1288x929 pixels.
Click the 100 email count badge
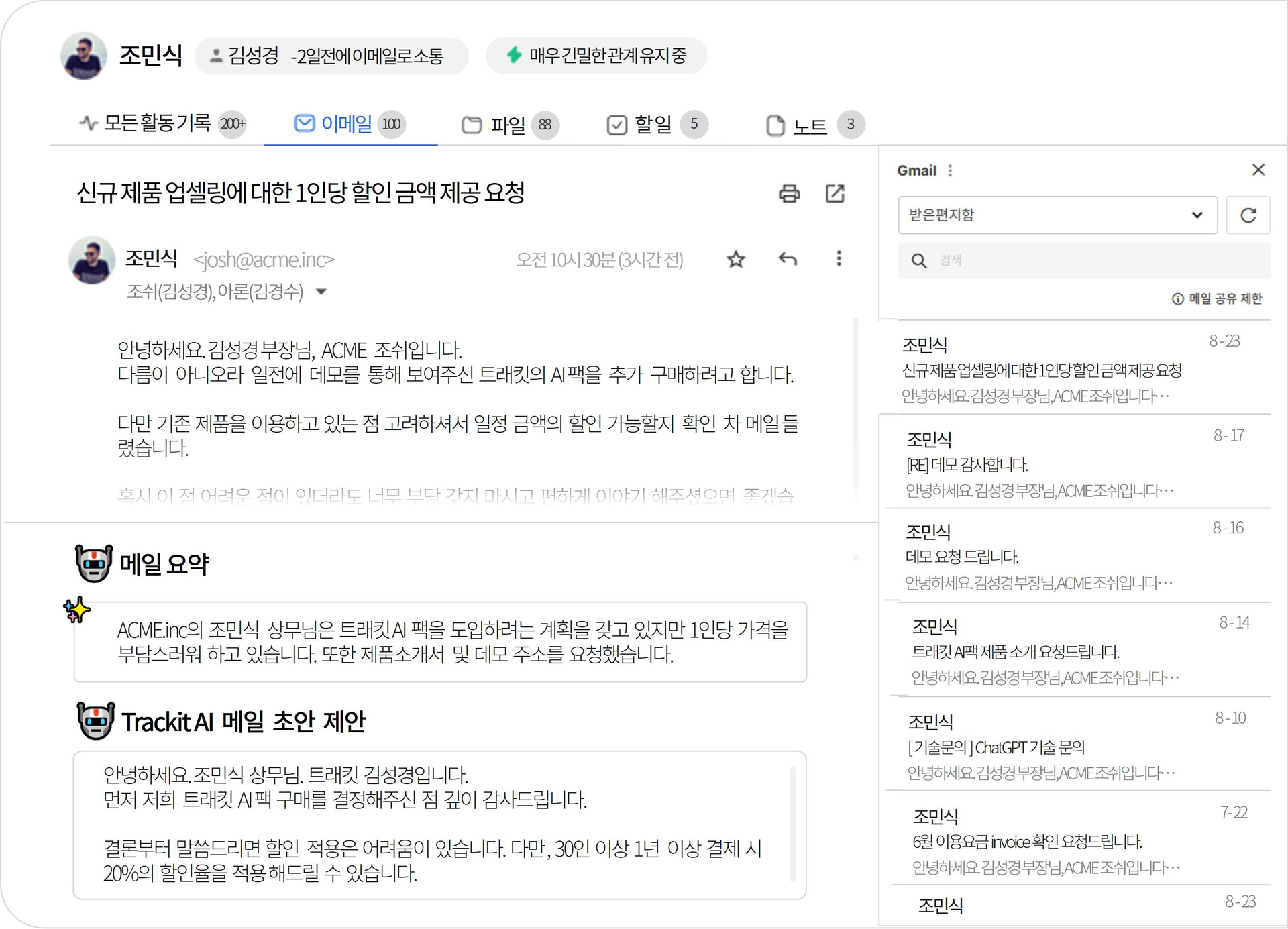(x=392, y=124)
